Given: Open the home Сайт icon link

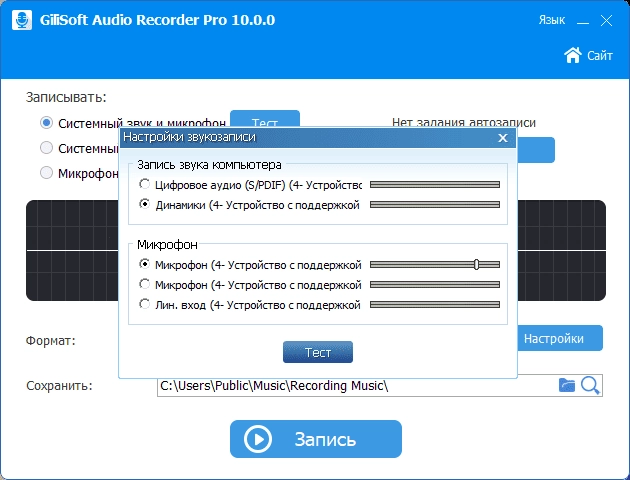Looking at the screenshot, I should click(x=573, y=55).
